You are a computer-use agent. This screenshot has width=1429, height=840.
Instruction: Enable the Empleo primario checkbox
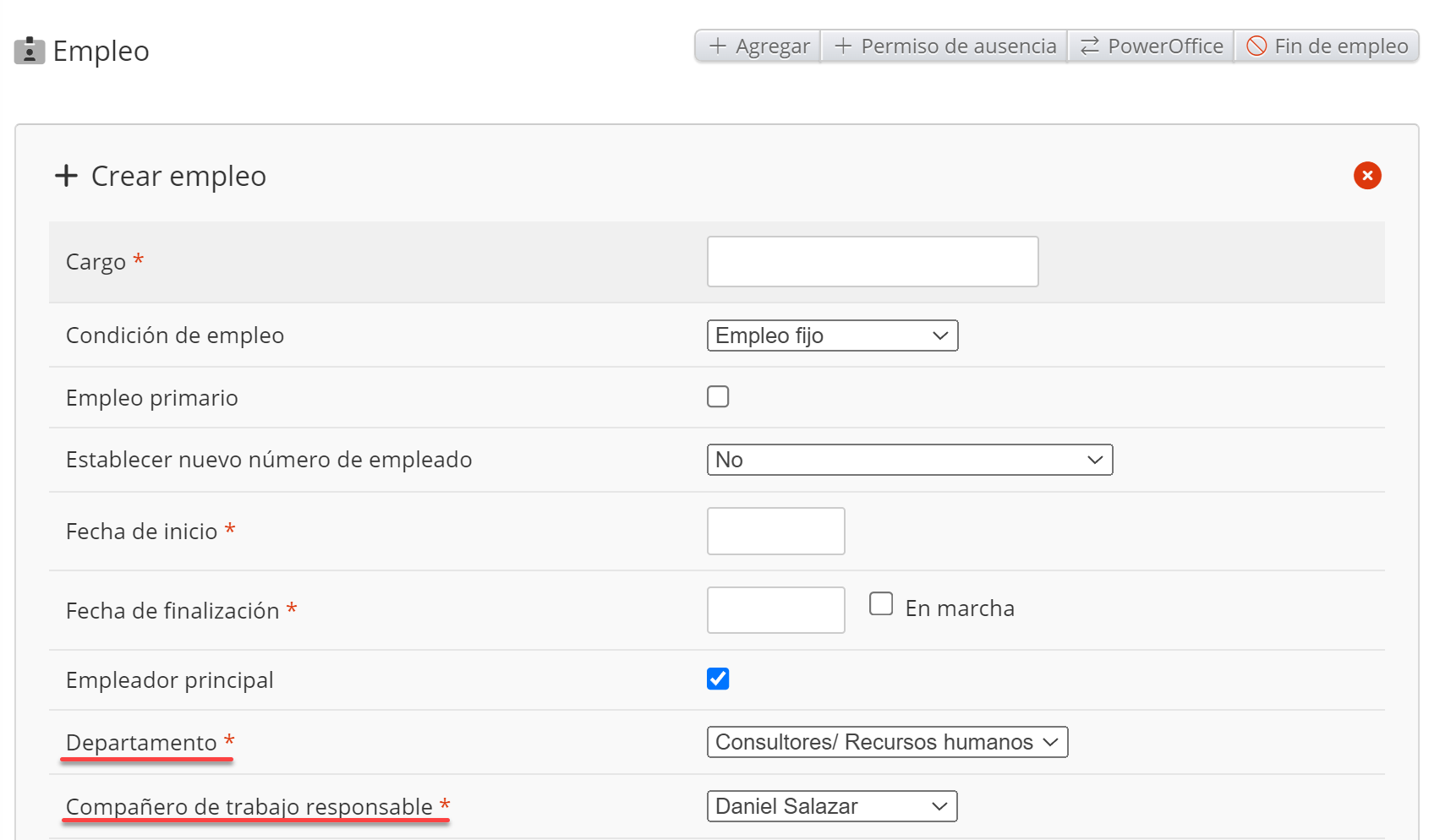pos(718,396)
